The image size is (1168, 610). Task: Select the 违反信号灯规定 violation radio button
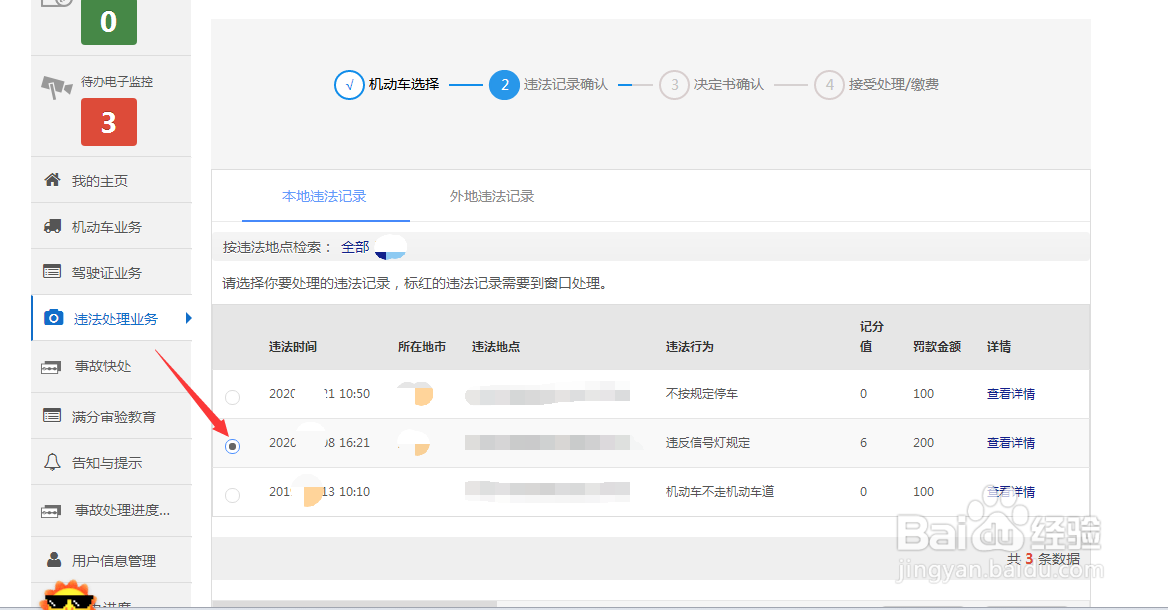tap(232, 446)
